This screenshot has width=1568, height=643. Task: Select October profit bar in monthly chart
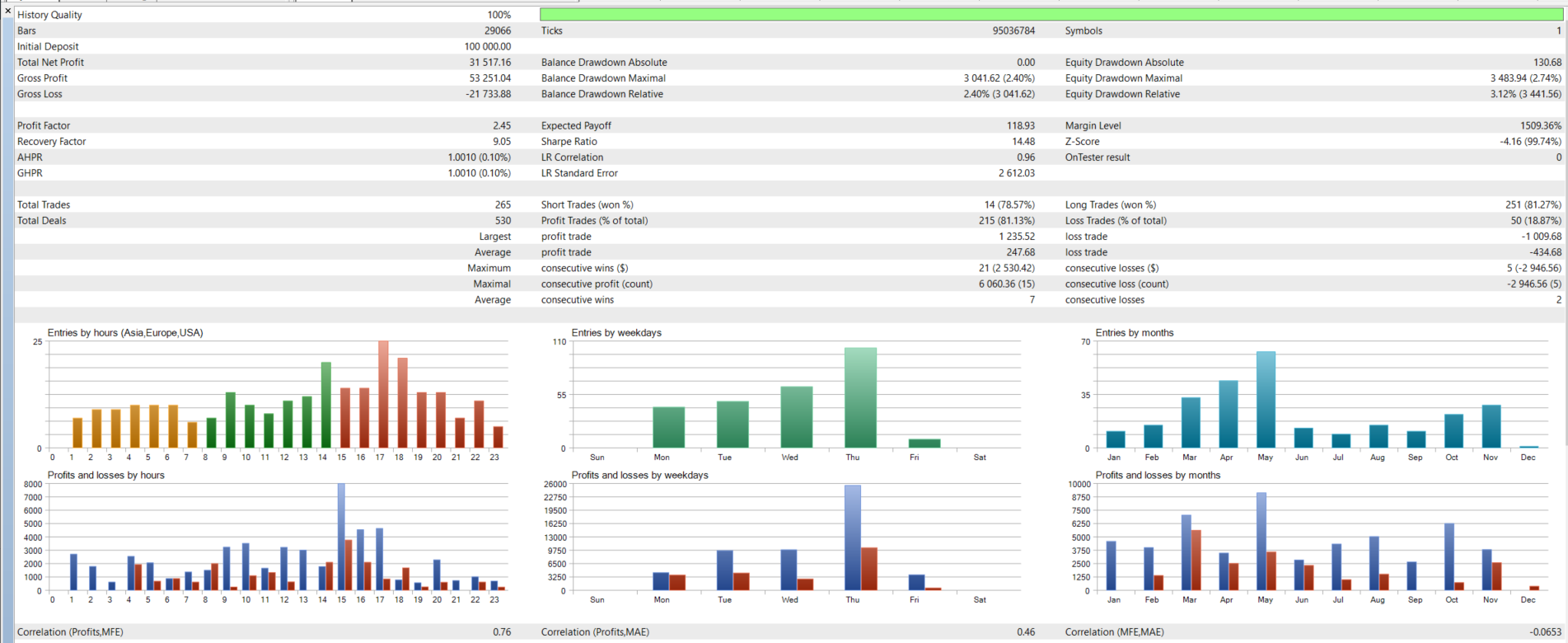coord(1449,557)
